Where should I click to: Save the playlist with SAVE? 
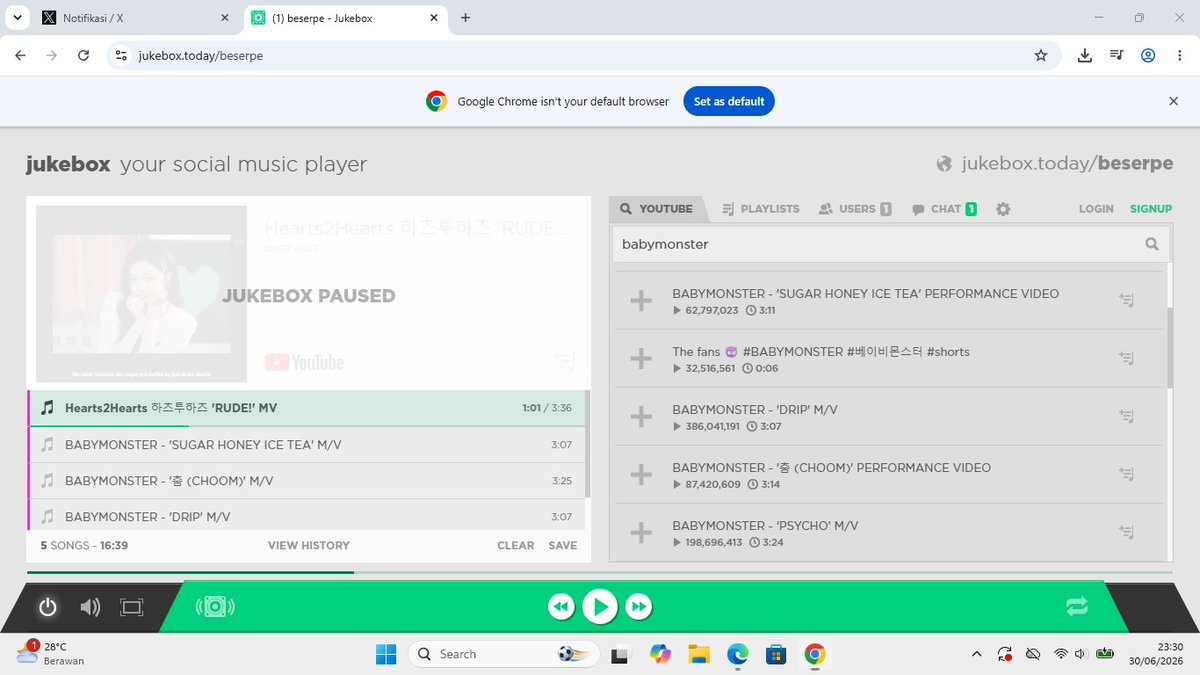(x=563, y=545)
